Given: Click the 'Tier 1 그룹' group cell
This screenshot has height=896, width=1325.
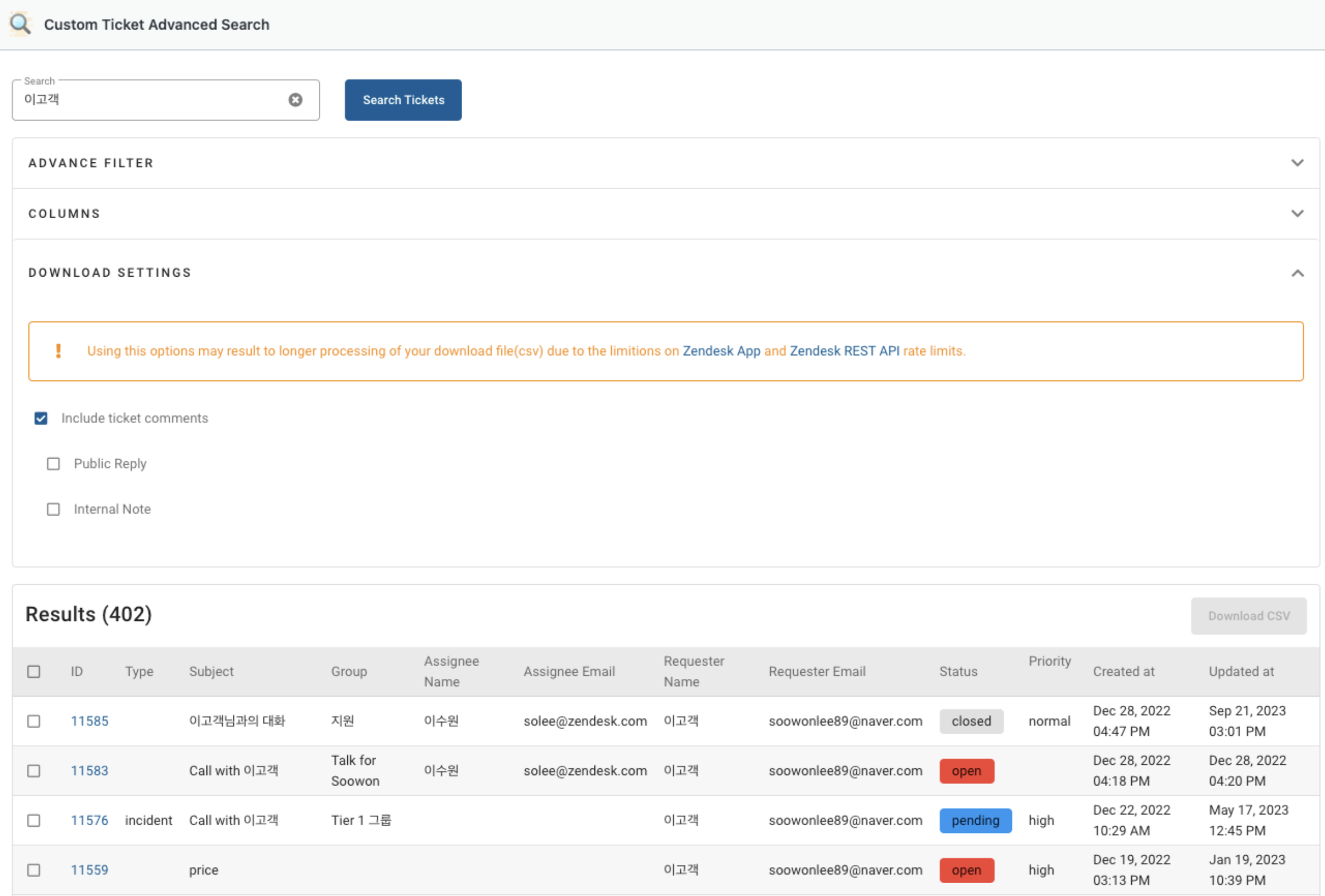Looking at the screenshot, I should click(x=361, y=820).
